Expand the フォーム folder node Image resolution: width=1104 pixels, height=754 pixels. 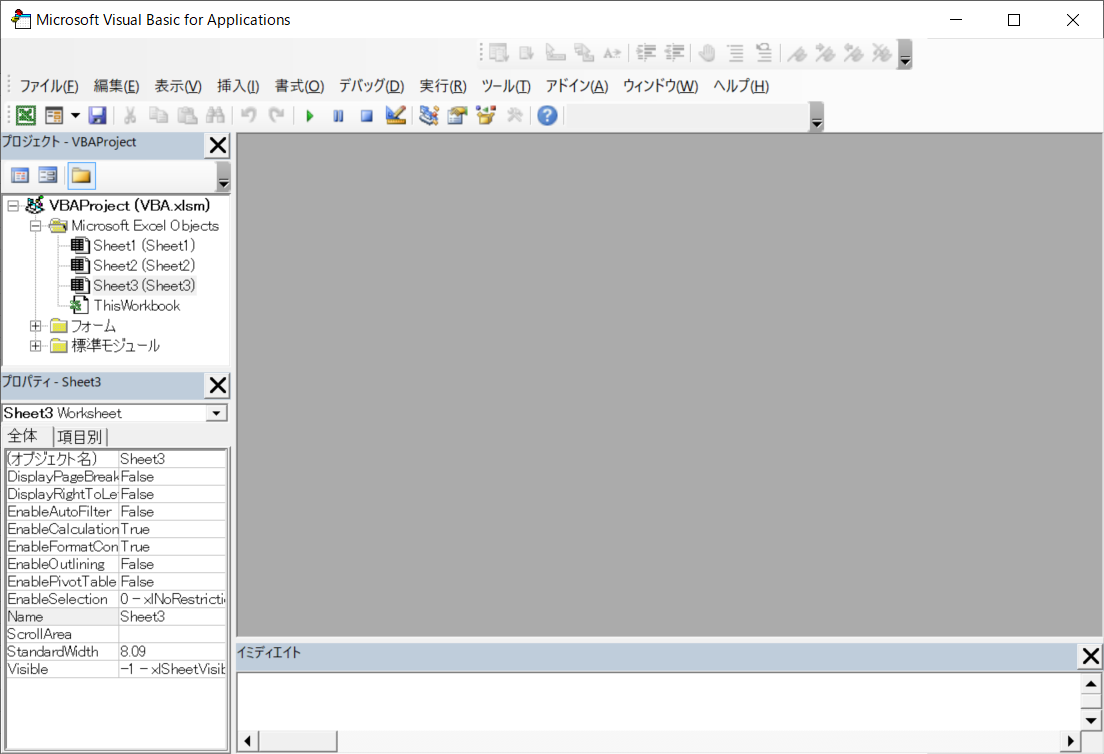(x=35, y=326)
